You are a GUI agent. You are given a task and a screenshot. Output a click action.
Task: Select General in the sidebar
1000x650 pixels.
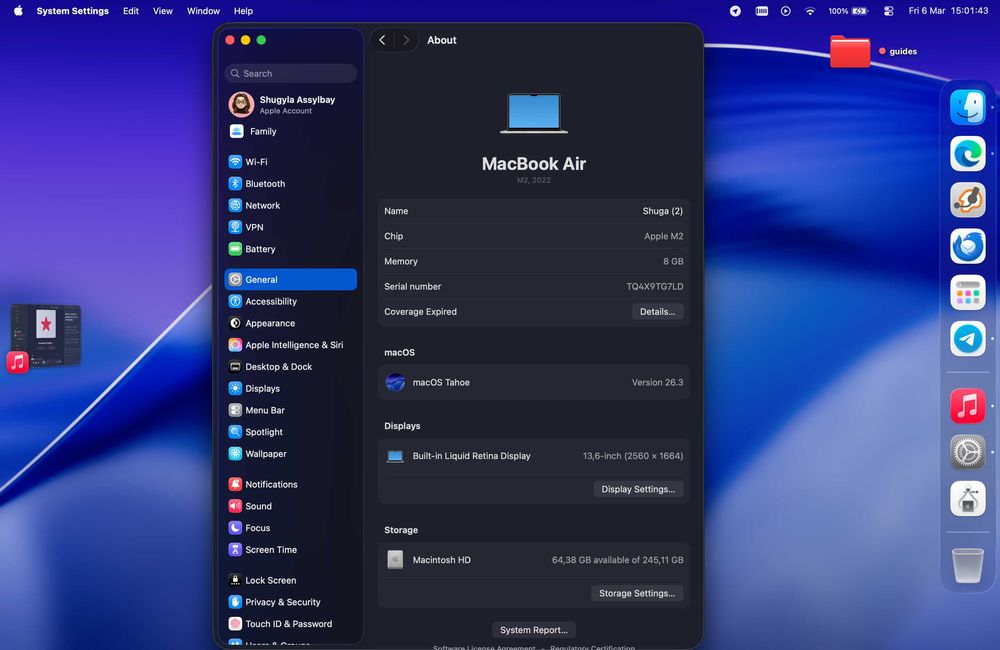click(290, 279)
